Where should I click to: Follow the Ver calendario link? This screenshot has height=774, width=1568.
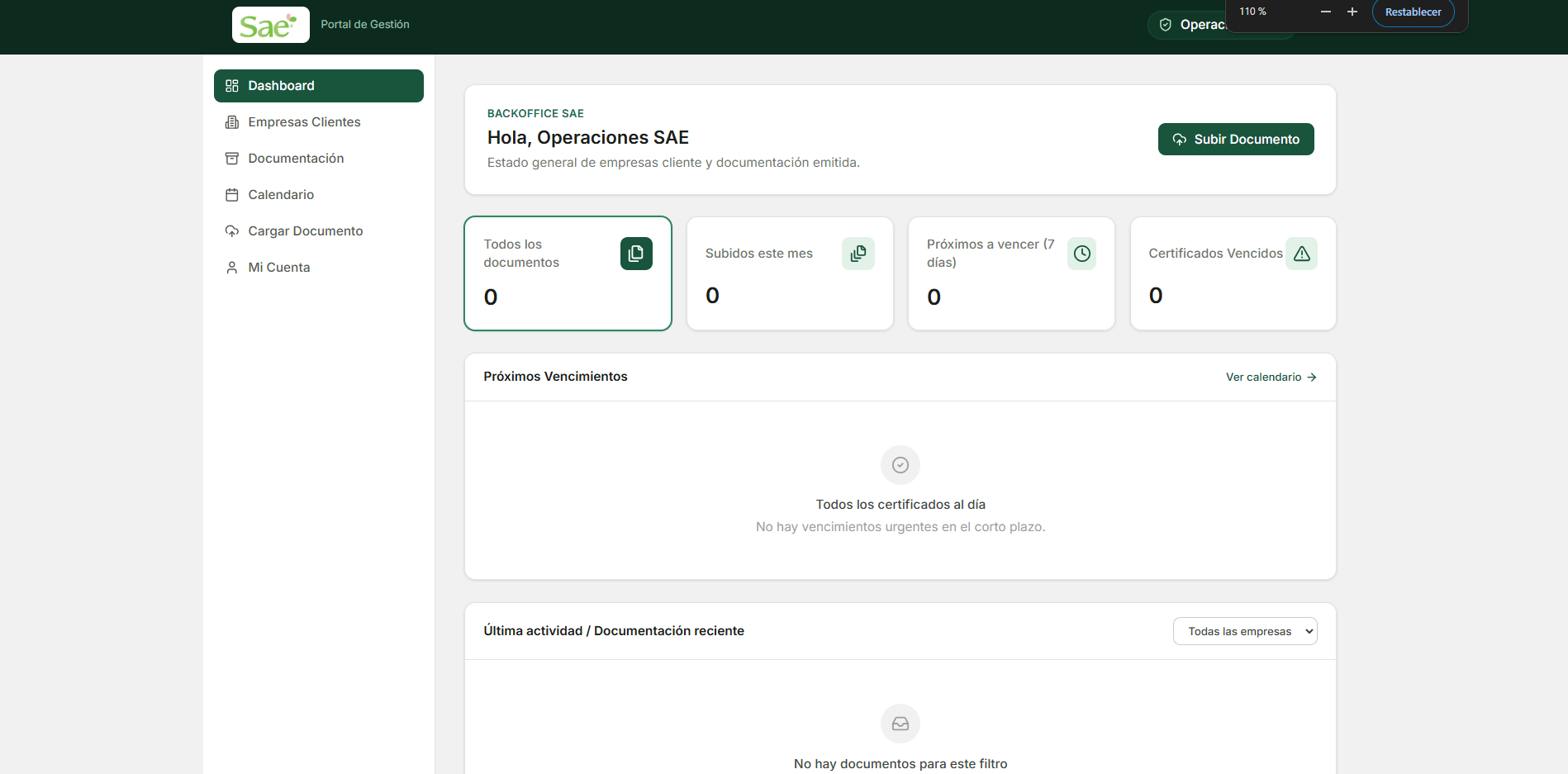[x=1271, y=378]
